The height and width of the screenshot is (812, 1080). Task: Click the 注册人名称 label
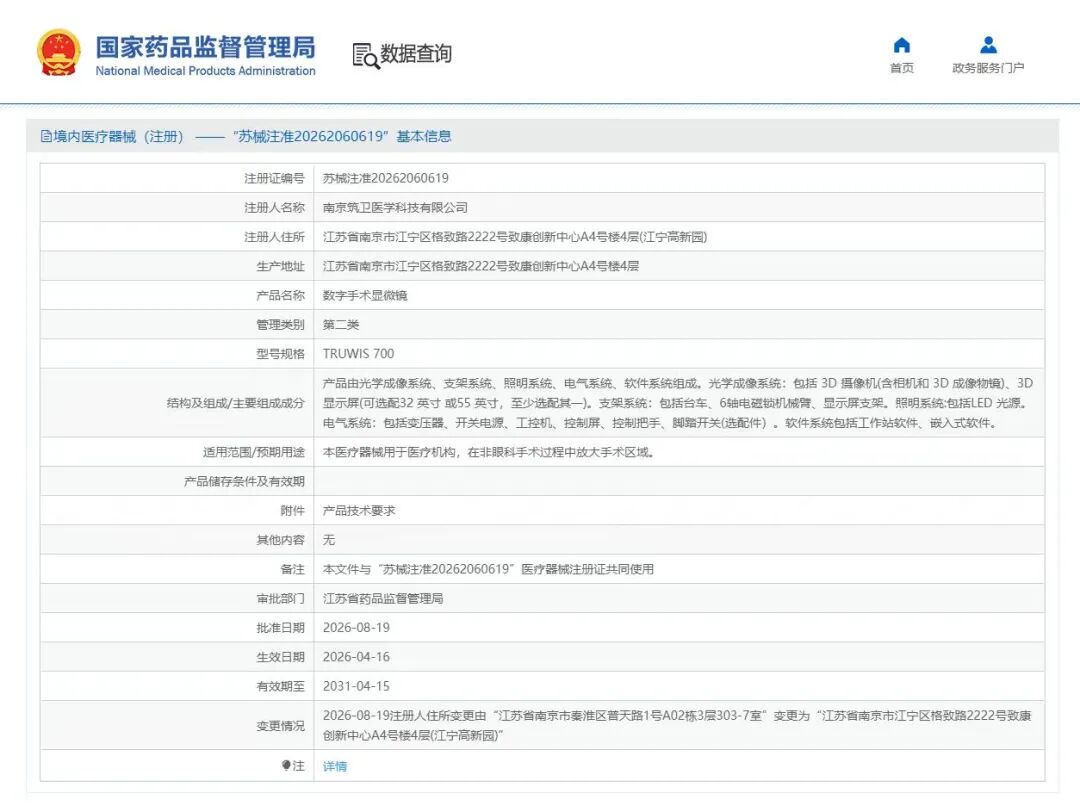[274, 207]
